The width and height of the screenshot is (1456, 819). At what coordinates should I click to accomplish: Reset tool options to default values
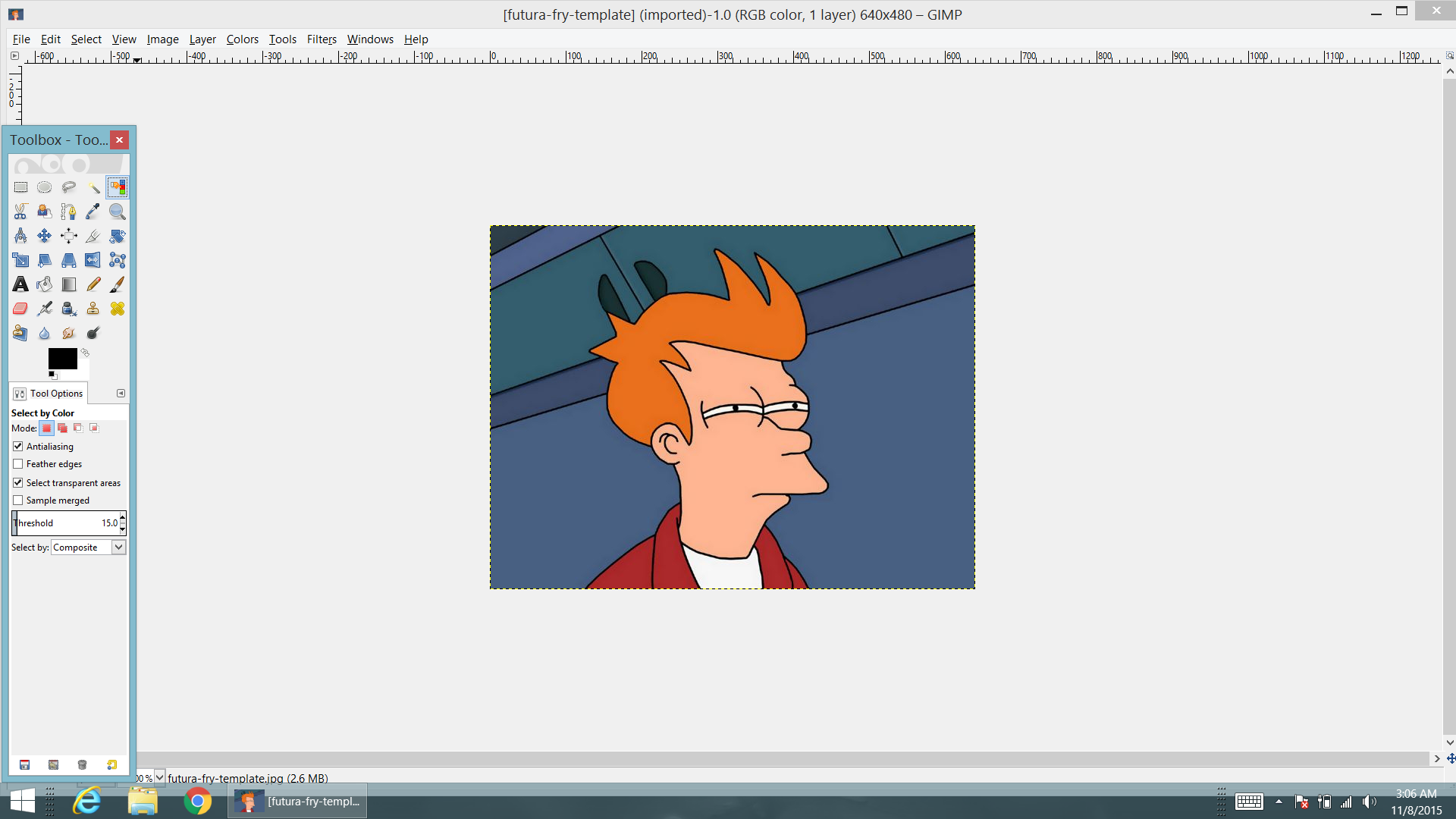pos(112,765)
